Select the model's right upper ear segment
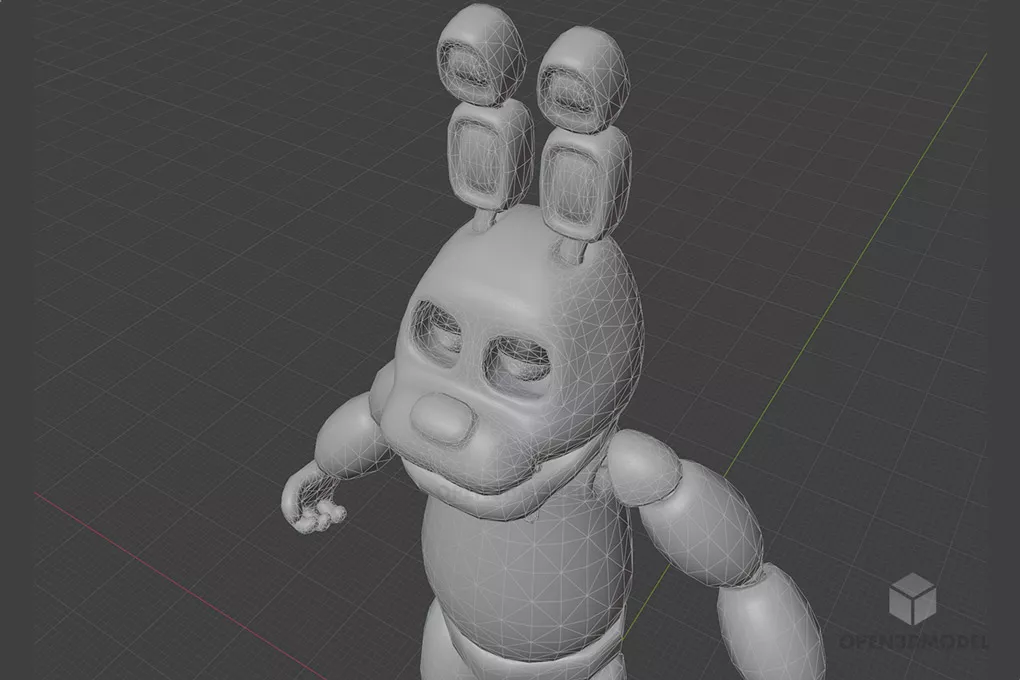Screen dimensions: 1020x680 (x=583, y=79)
